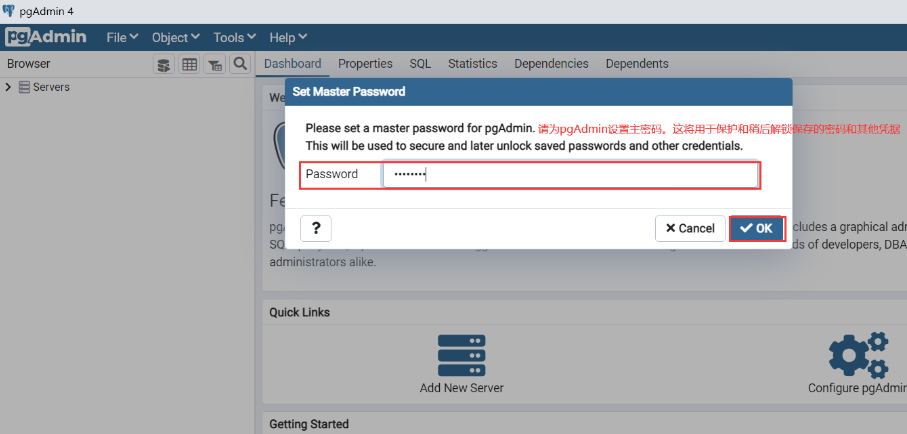907x434 pixels.
Task: Cancel the Set Master Password dialog
Action: coord(690,229)
